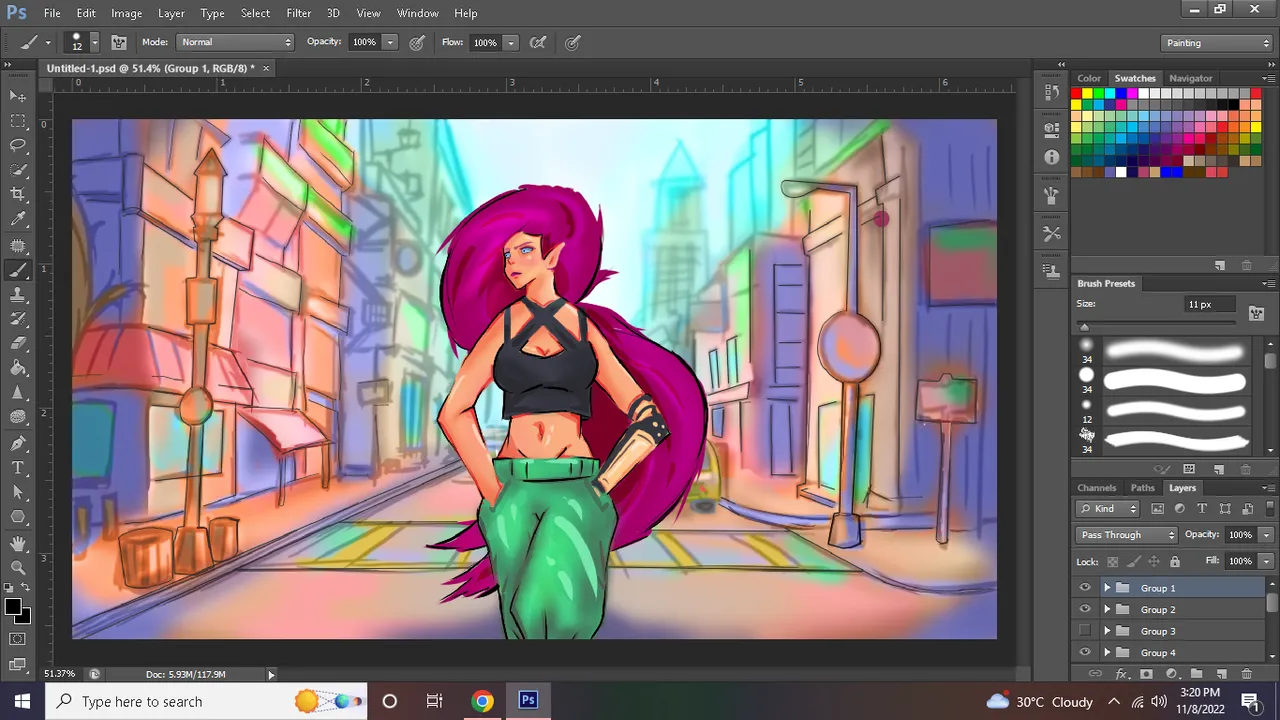Open the Image menu

click(126, 13)
